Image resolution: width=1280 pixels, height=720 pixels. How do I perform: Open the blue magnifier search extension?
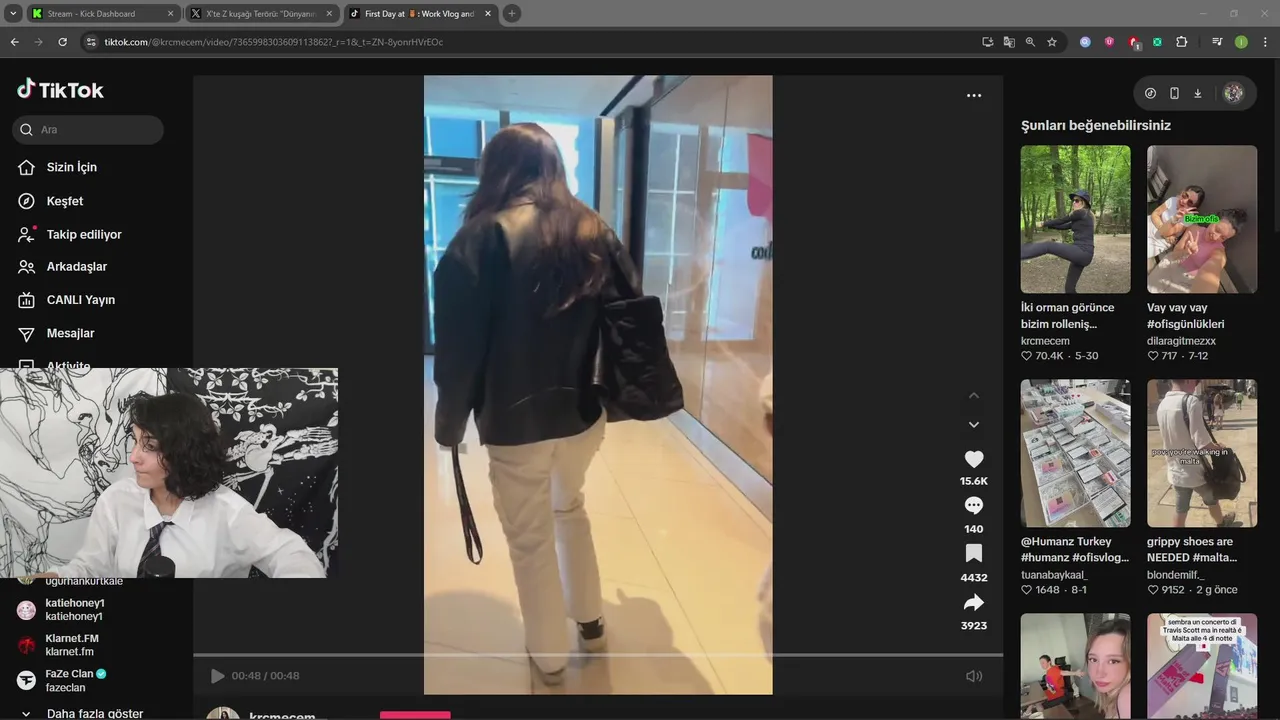tap(1085, 42)
